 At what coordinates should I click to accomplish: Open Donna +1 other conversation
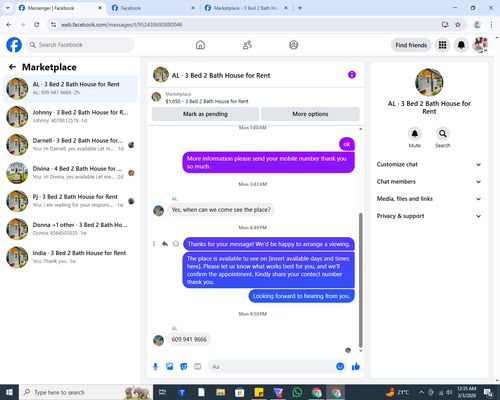point(70,229)
